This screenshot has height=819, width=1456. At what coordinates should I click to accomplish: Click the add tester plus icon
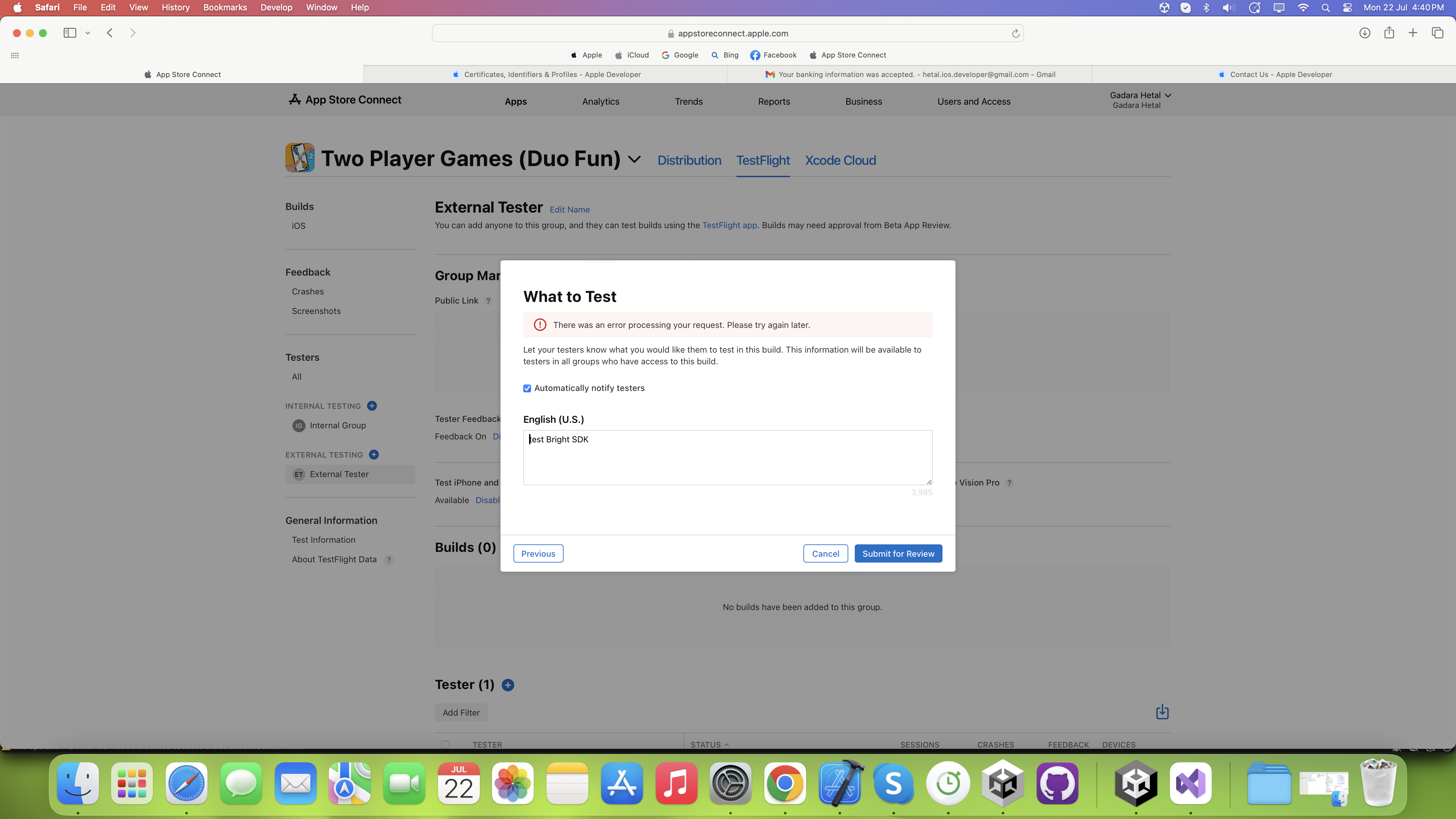(x=508, y=685)
